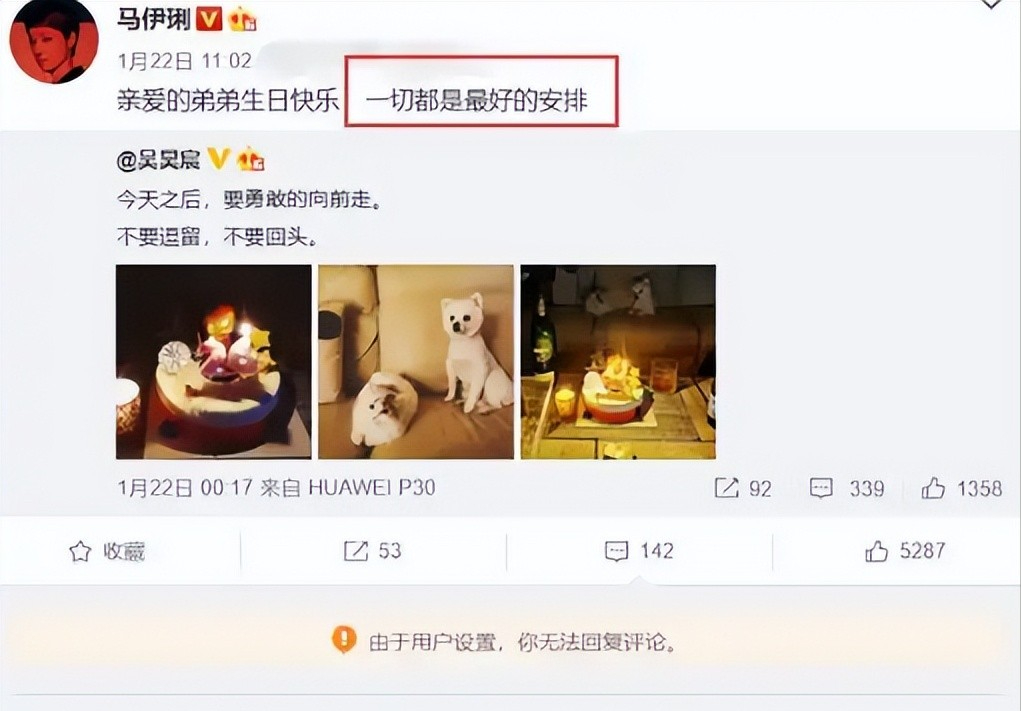
Task: Open the username link 马伊琍
Action: [154, 19]
